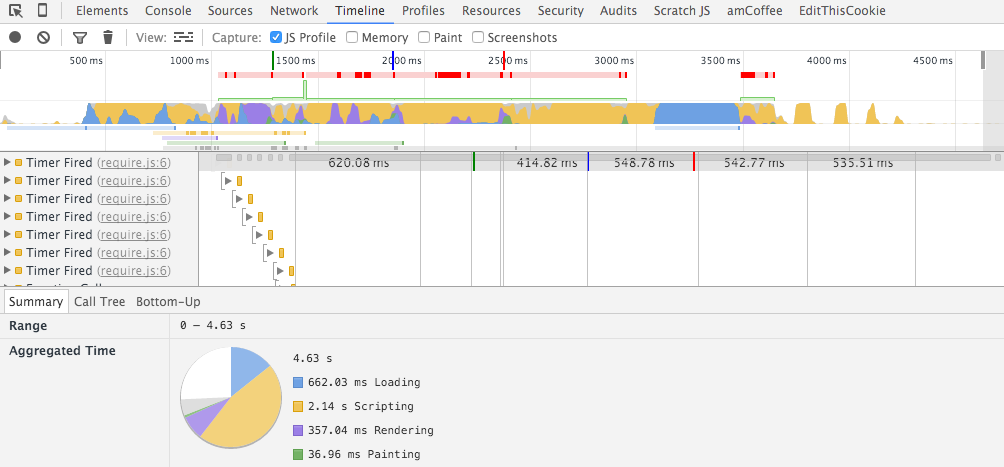This screenshot has height=467, width=1004.
Task: Click the green marker on the overview ruler
Action: pyautogui.click(x=273, y=60)
